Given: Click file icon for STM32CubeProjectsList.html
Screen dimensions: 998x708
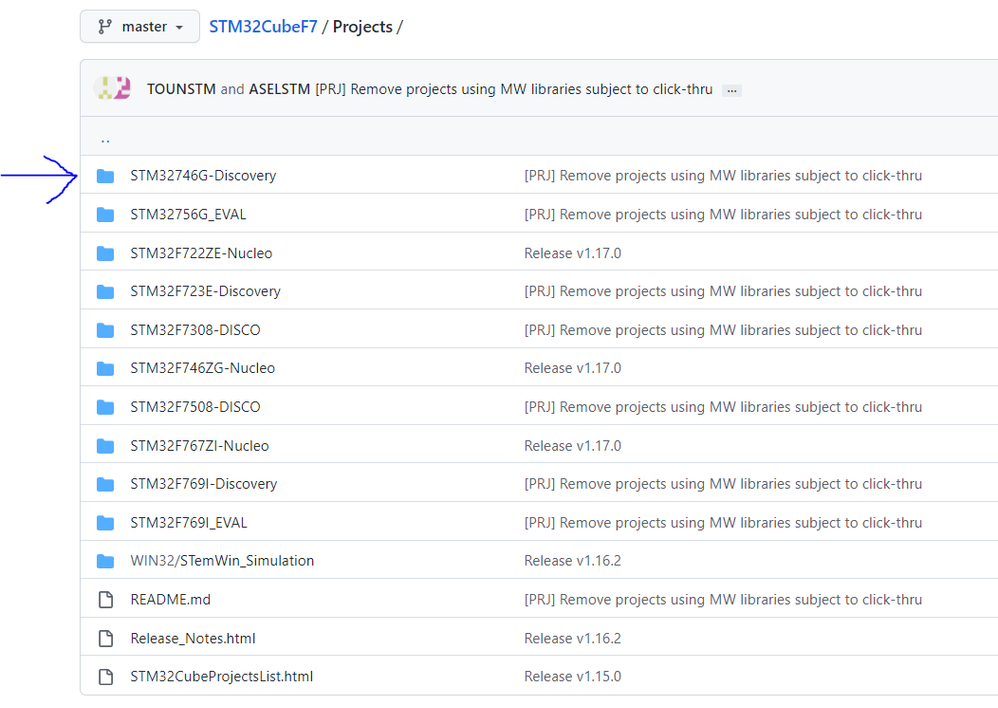Looking at the screenshot, I should click(106, 677).
